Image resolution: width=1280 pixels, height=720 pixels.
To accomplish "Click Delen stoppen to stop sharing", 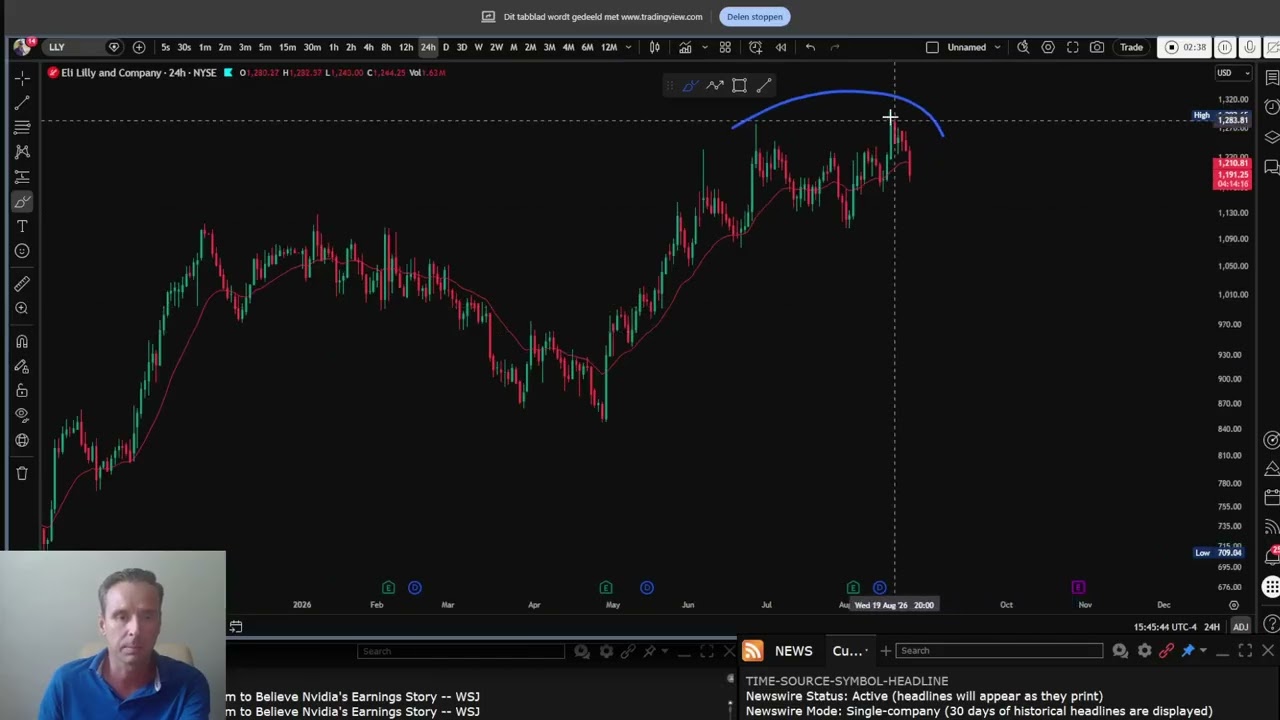I will (x=755, y=17).
